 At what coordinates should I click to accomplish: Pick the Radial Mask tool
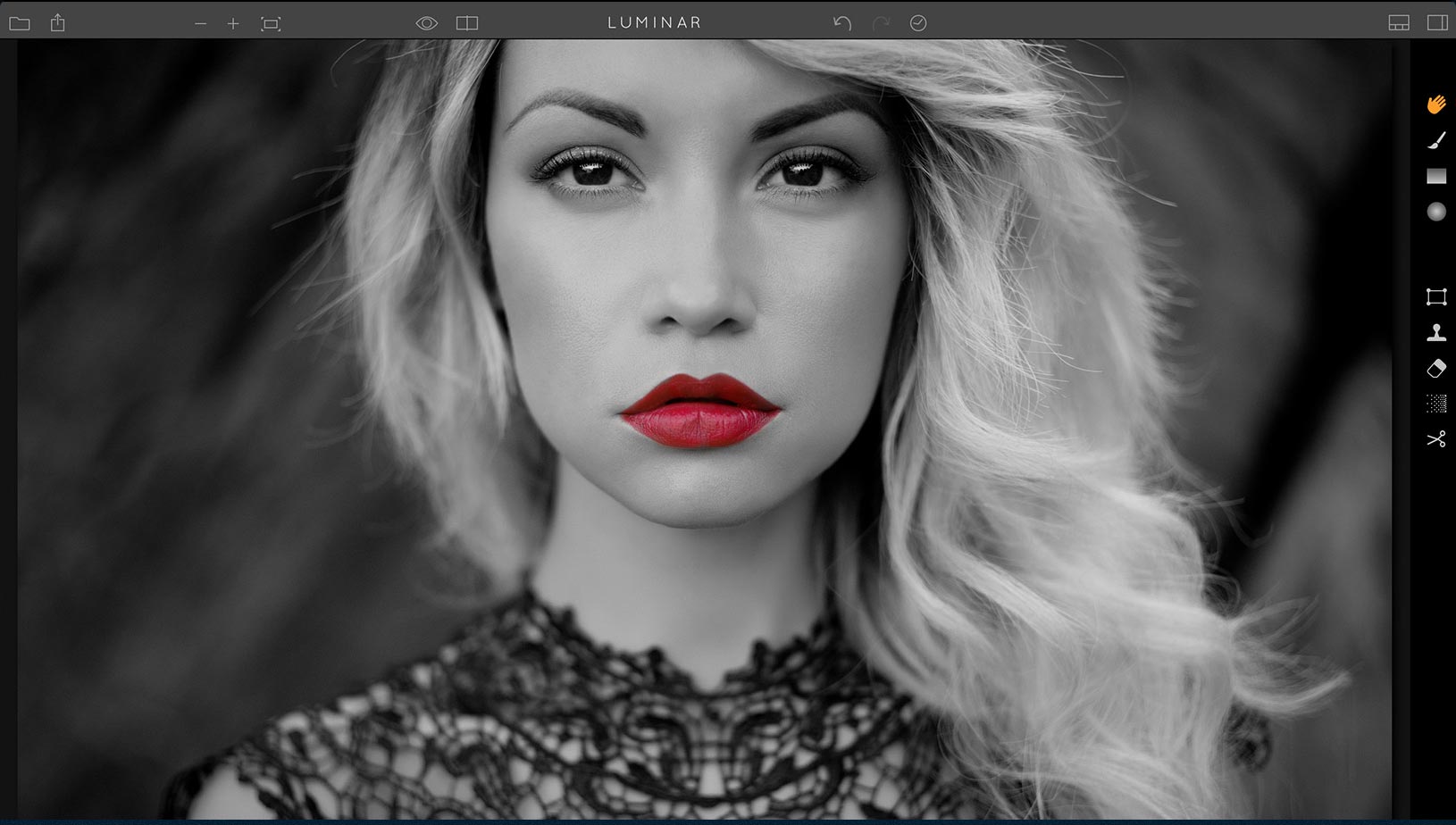click(x=1435, y=212)
